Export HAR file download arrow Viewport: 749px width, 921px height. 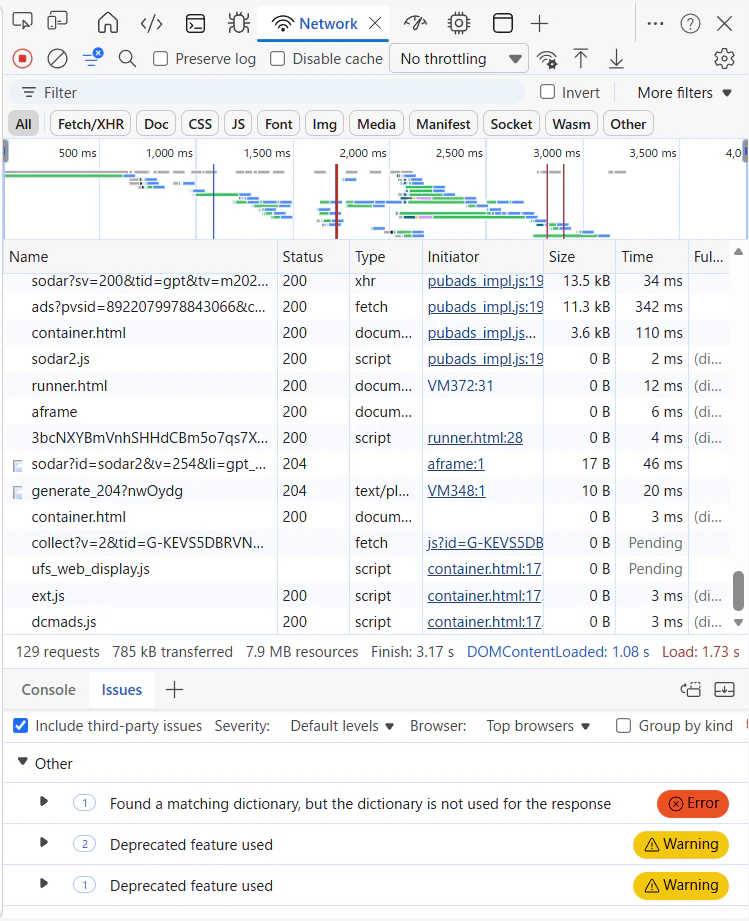[x=616, y=59]
